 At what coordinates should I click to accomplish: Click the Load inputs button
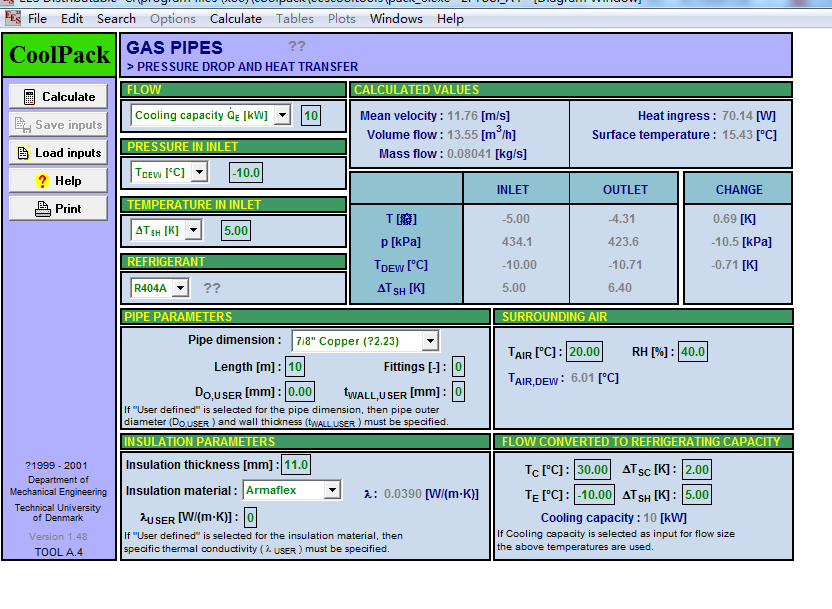click(58, 153)
